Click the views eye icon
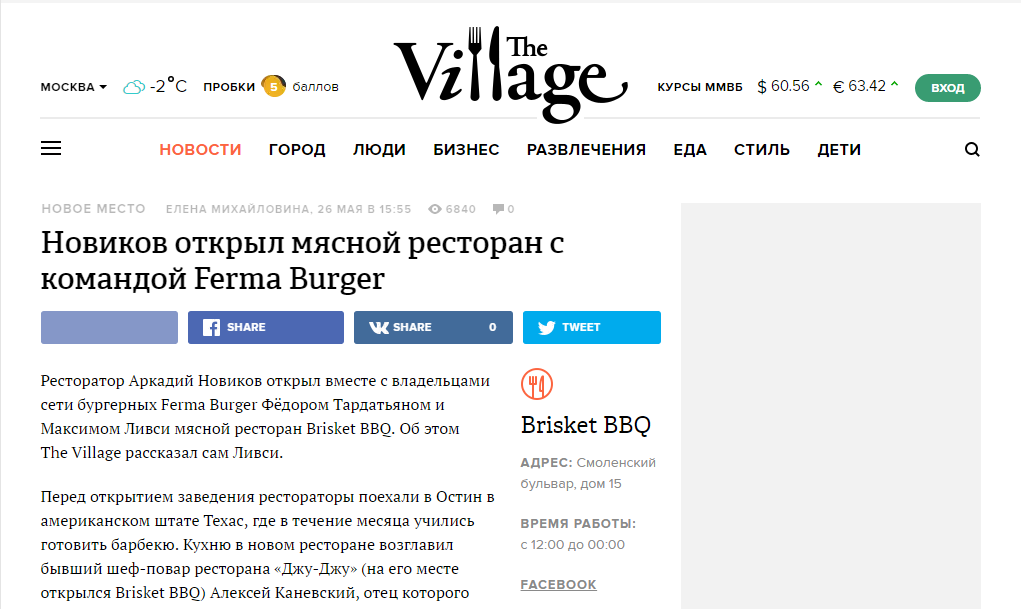The height and width of the screenshot is (609, 1021). pos(435,209)
